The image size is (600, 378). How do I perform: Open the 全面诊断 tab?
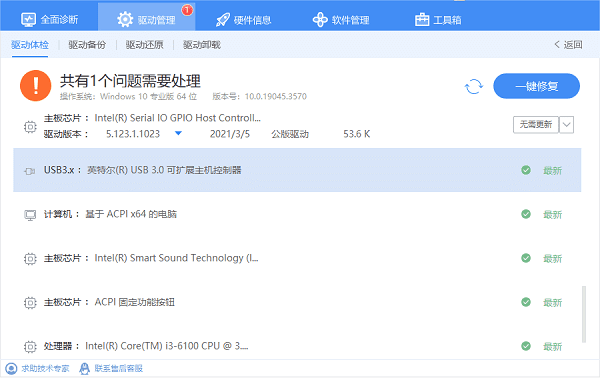tap(49, 19)
